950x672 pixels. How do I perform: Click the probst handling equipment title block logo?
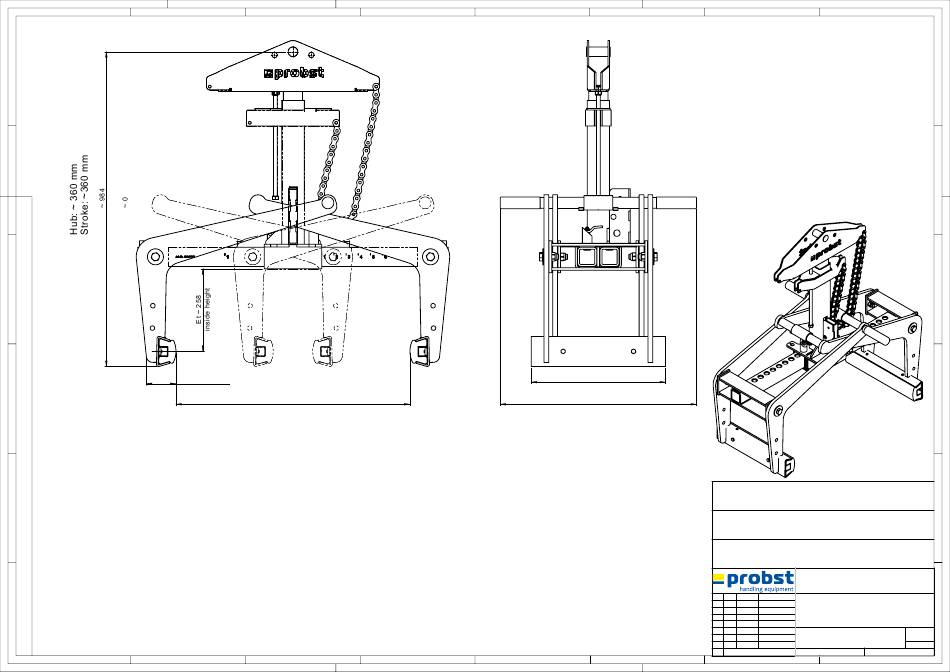(753, 581)
